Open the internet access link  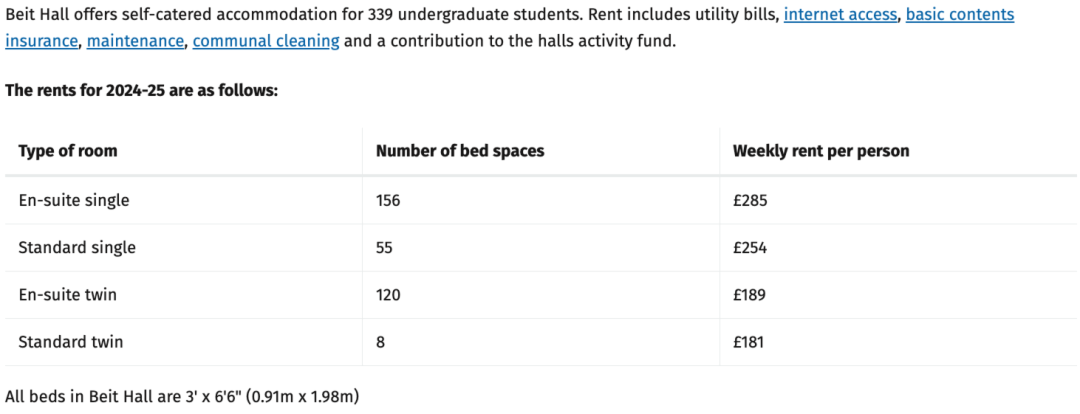841,14
